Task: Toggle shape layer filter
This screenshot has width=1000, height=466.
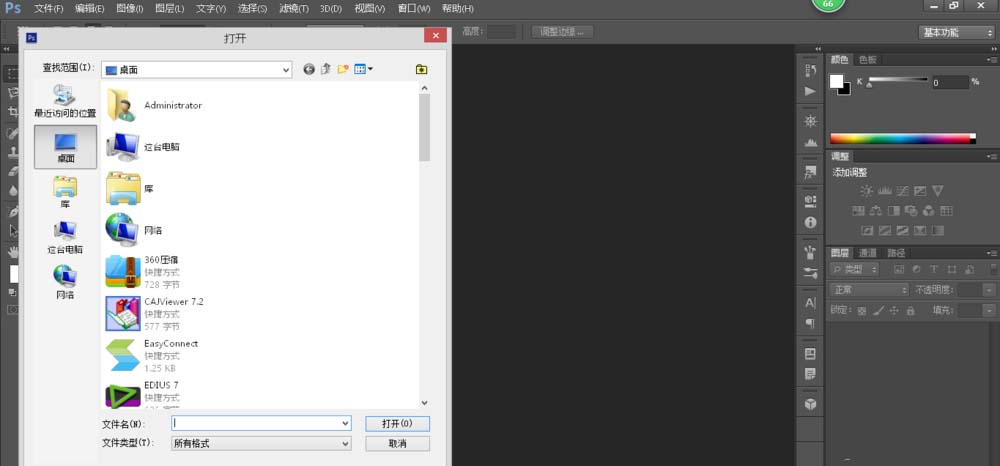Action: pyautogui.click(x=952, y=270)
